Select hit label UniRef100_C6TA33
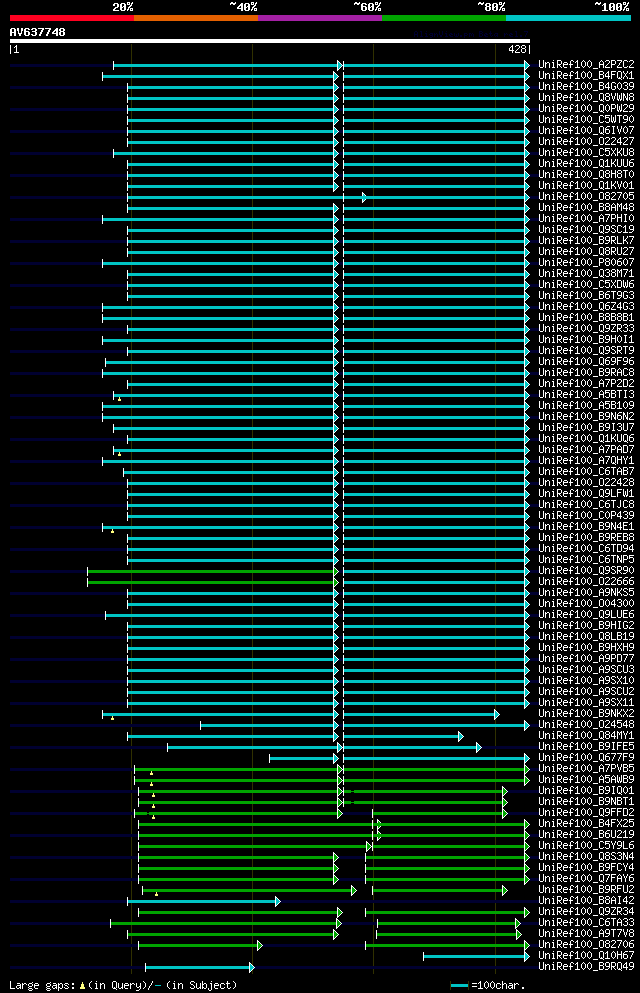 point(586,923)
